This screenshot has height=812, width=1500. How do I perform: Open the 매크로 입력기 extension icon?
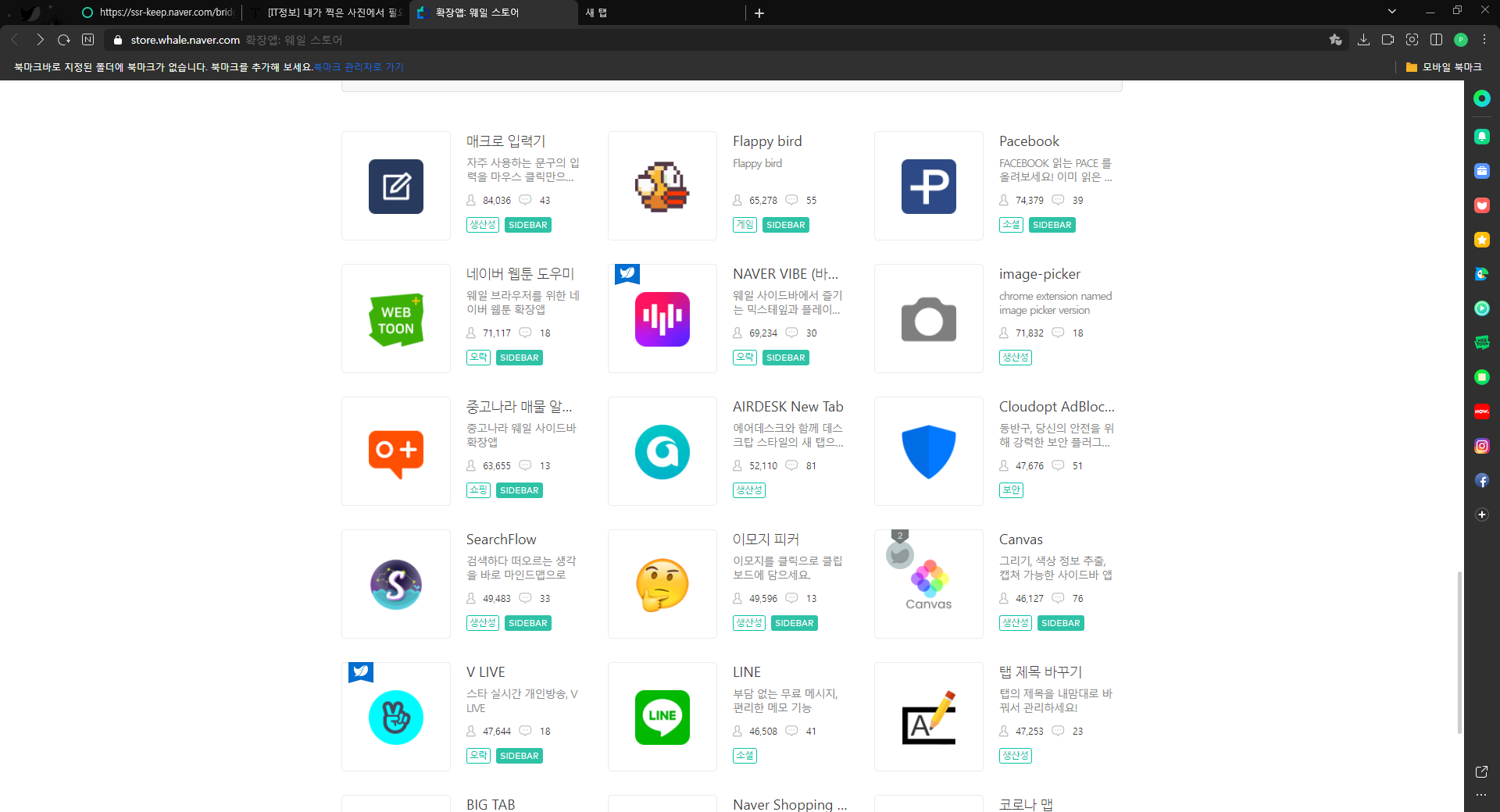[x=396, y=187]
